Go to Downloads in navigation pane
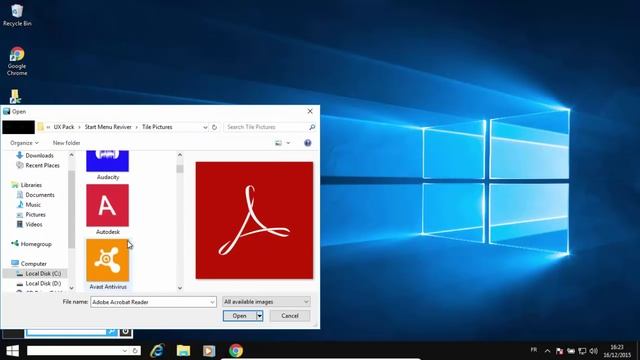 (39, 156)
